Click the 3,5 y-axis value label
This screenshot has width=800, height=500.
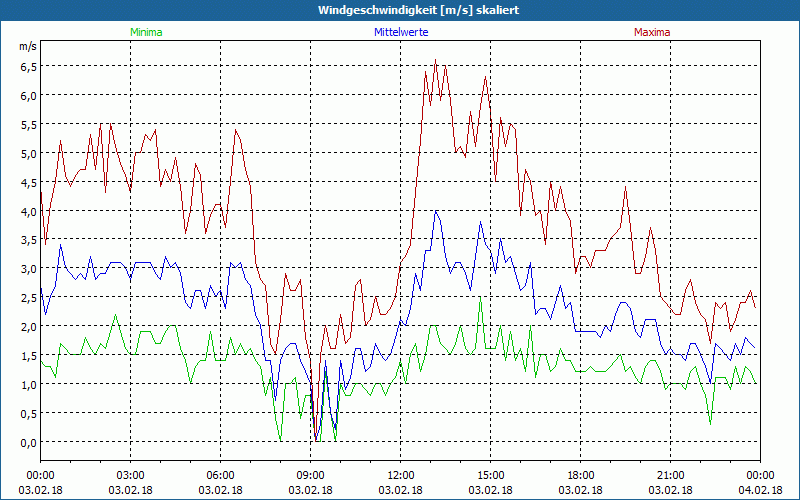click(28, 240)
